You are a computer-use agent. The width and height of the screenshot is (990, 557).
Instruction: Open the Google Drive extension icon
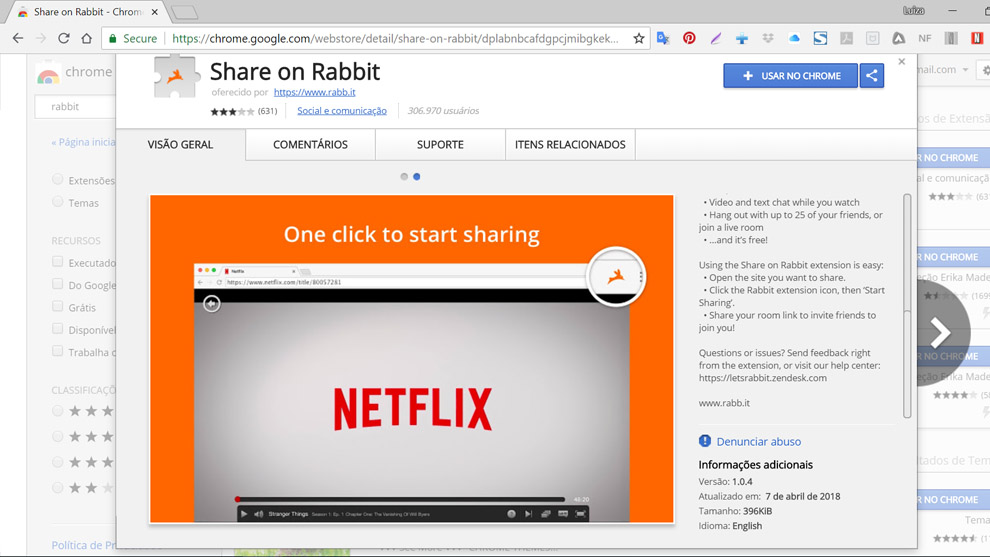pyautogui.click(x=898, y=39)
